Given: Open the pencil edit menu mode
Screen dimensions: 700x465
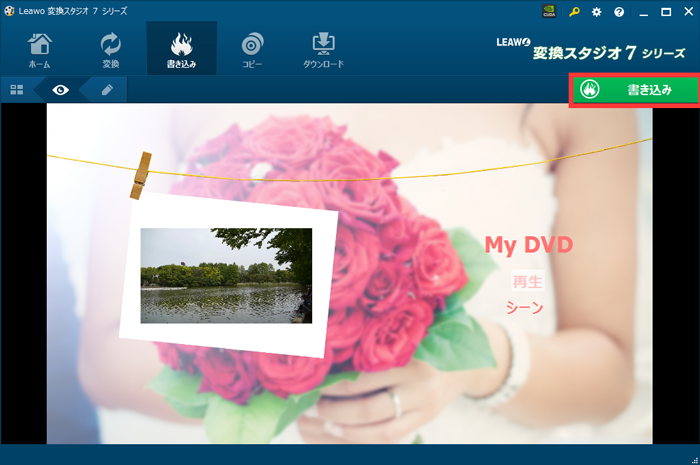Looking at the screenshot, I should (x=107, y=90).
